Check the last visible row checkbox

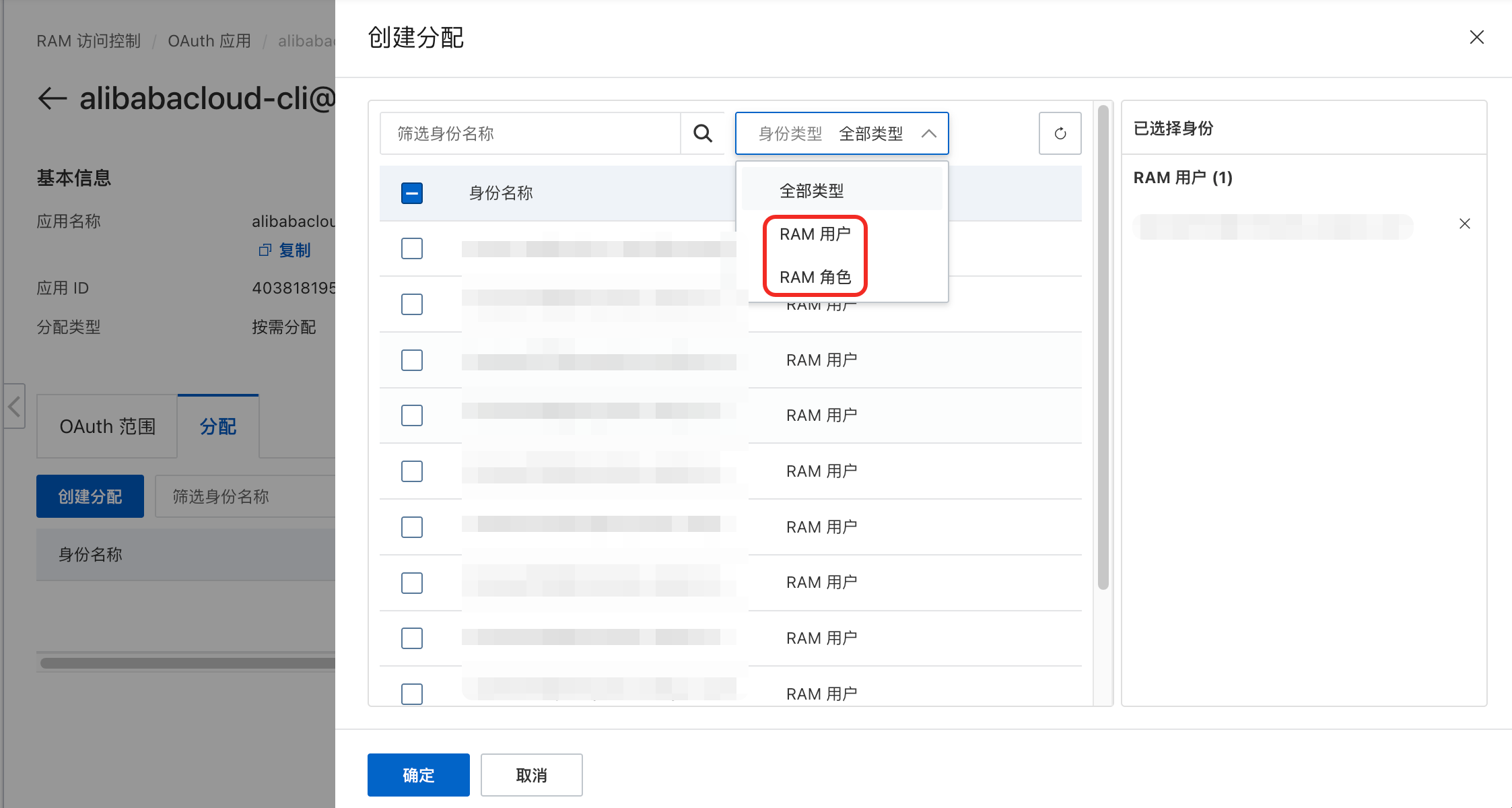[x=411, y=694]
